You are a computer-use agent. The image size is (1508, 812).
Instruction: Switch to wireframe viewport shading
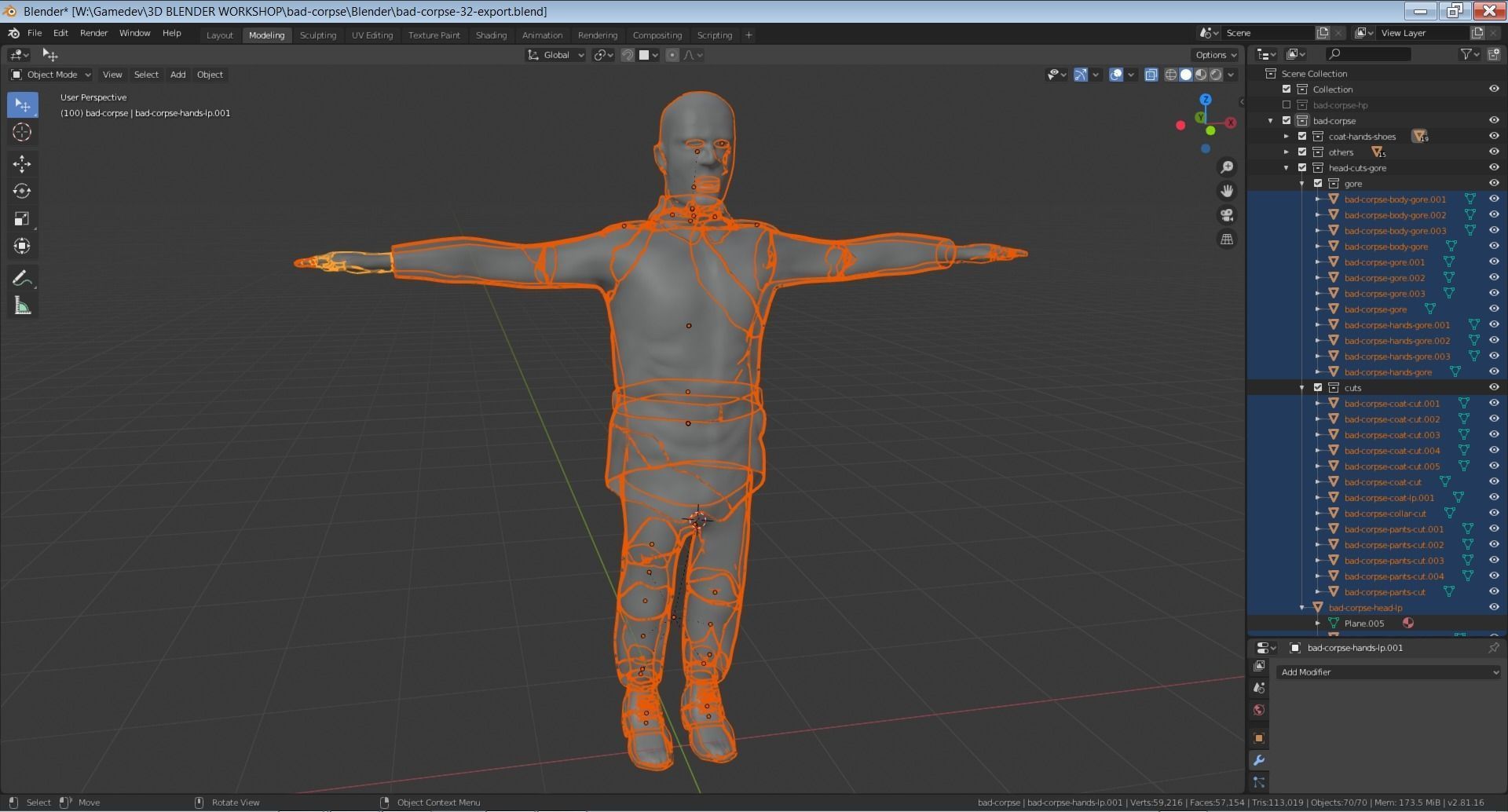(x=1171, y=75)
